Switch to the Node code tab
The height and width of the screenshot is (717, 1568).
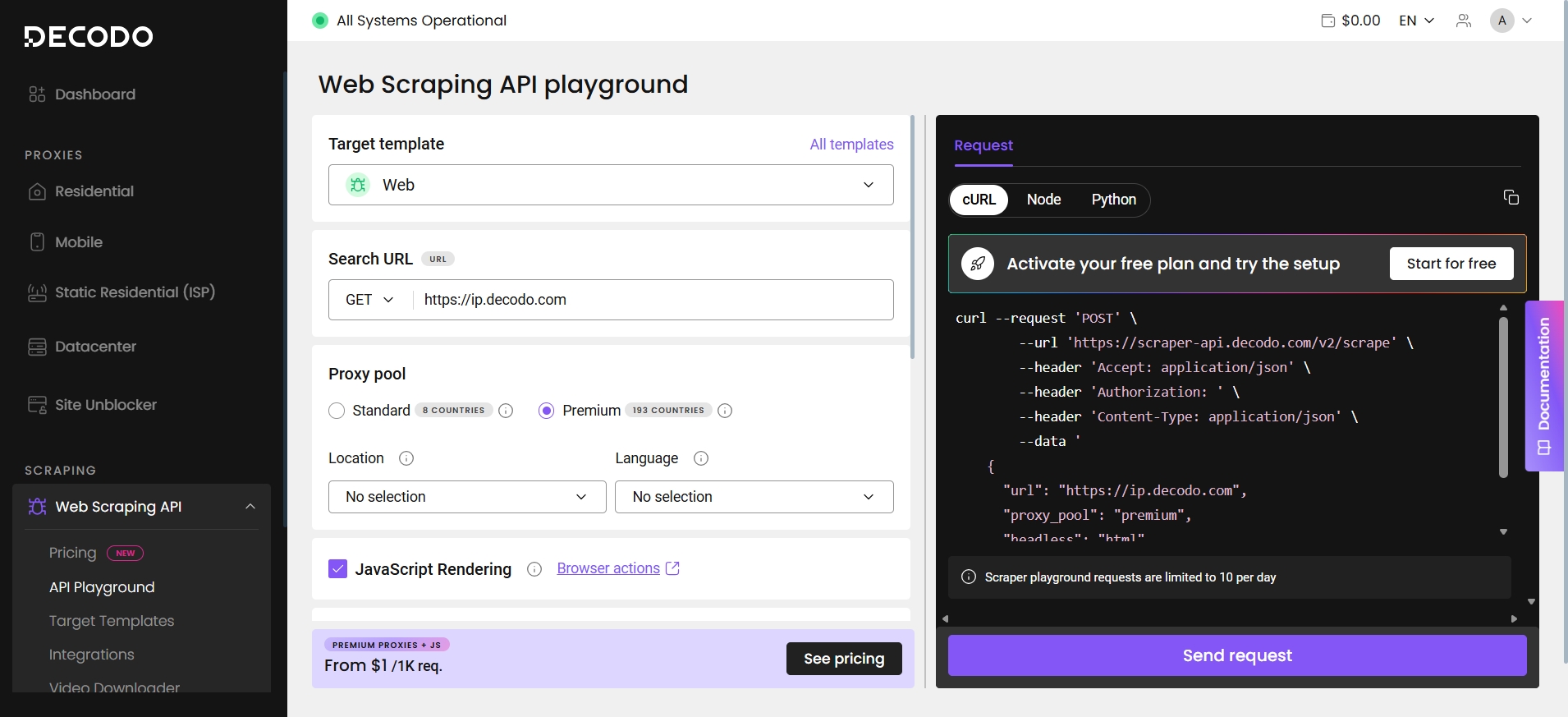1043,200
